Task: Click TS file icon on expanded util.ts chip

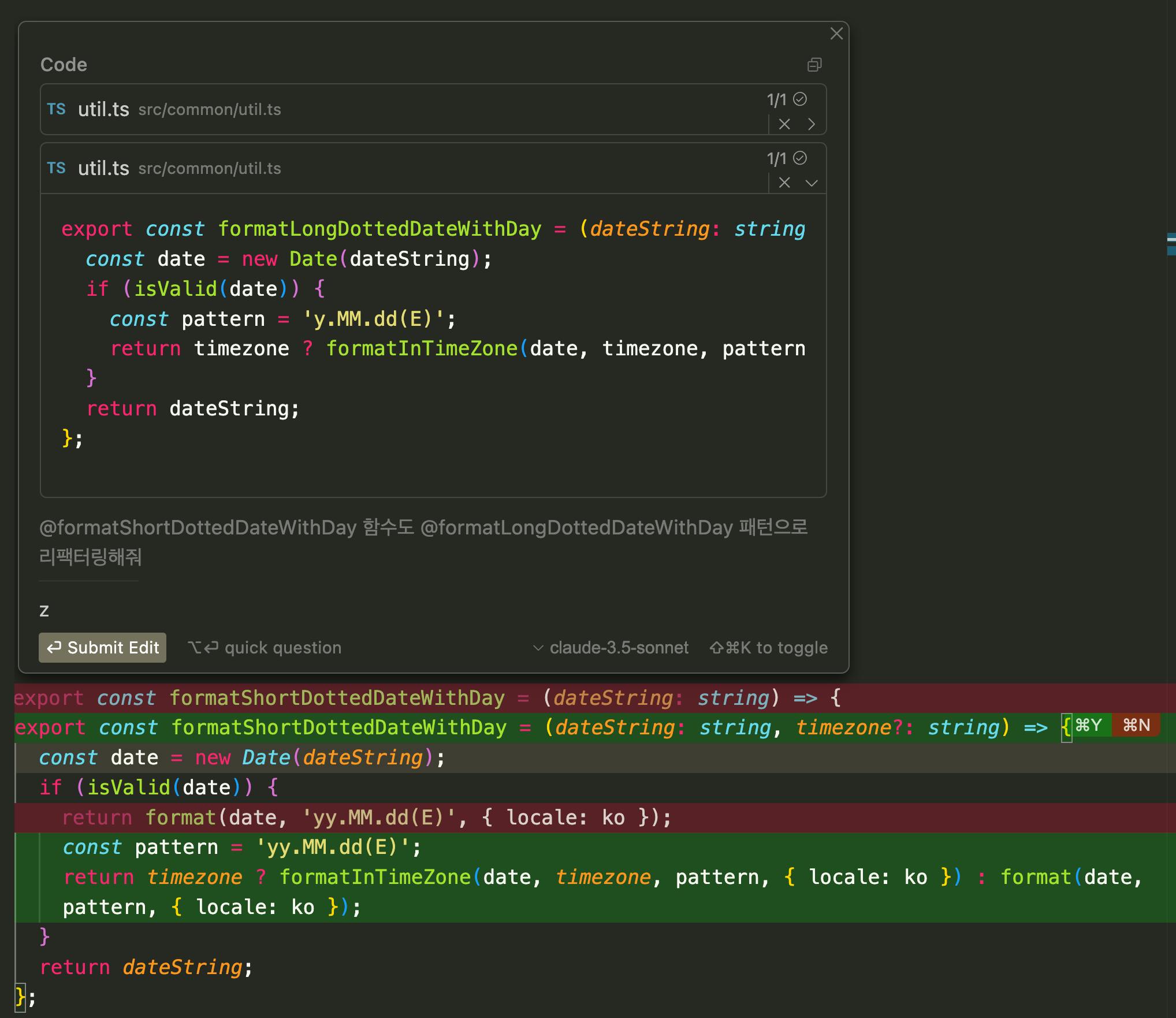Action: coord(56,168)
